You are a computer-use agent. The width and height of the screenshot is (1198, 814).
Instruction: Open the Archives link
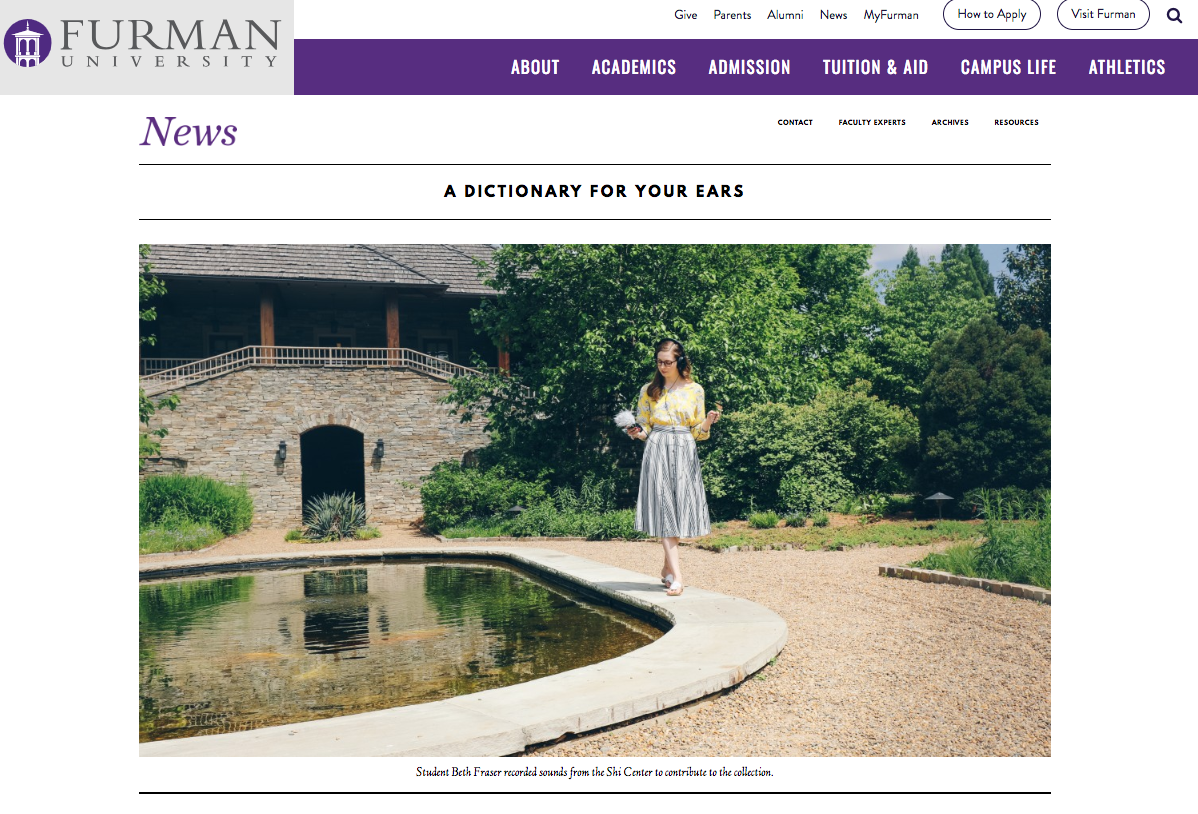pos(950,122)
